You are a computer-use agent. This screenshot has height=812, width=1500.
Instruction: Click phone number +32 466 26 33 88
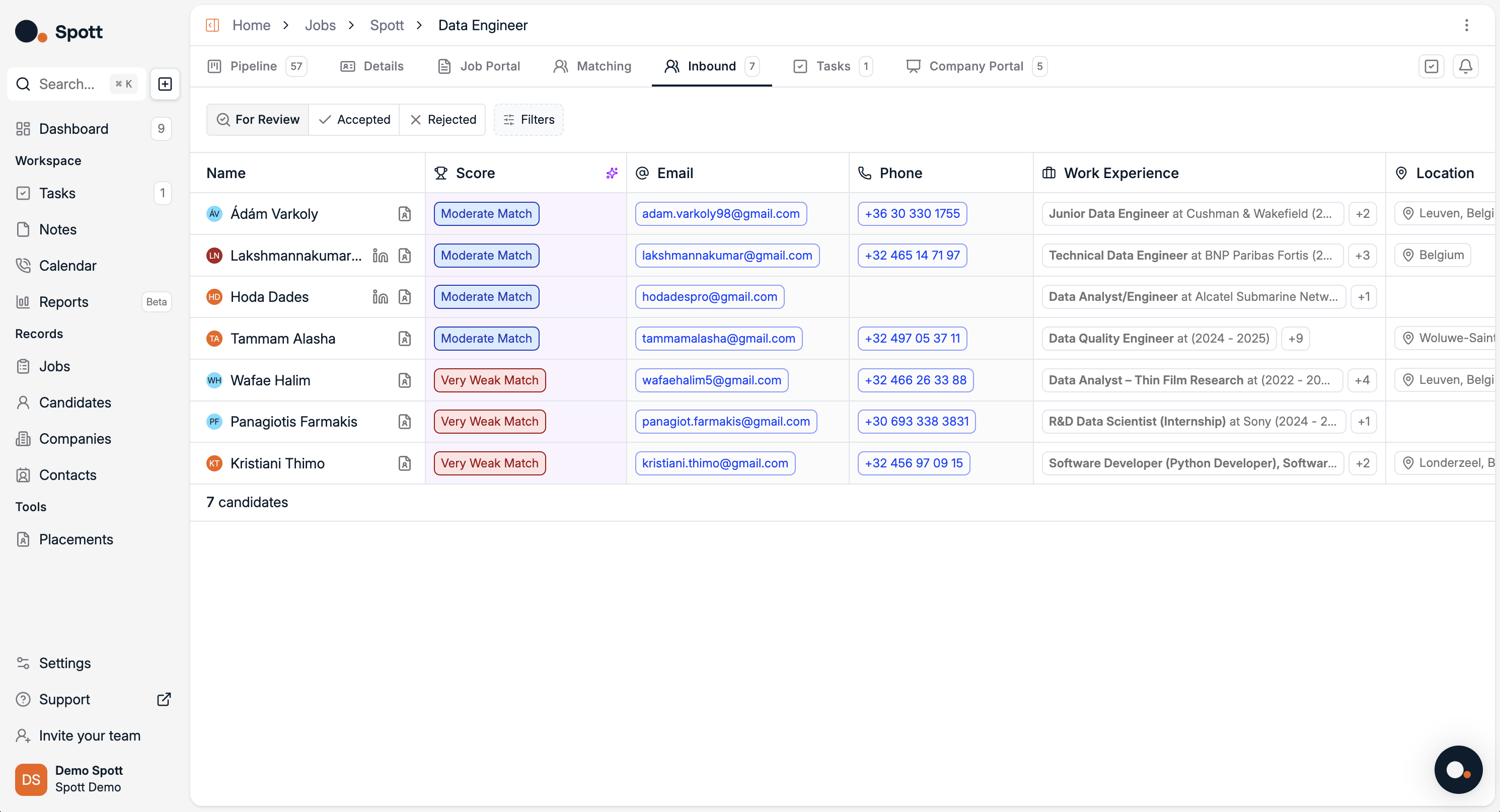[x=916, y=380]
